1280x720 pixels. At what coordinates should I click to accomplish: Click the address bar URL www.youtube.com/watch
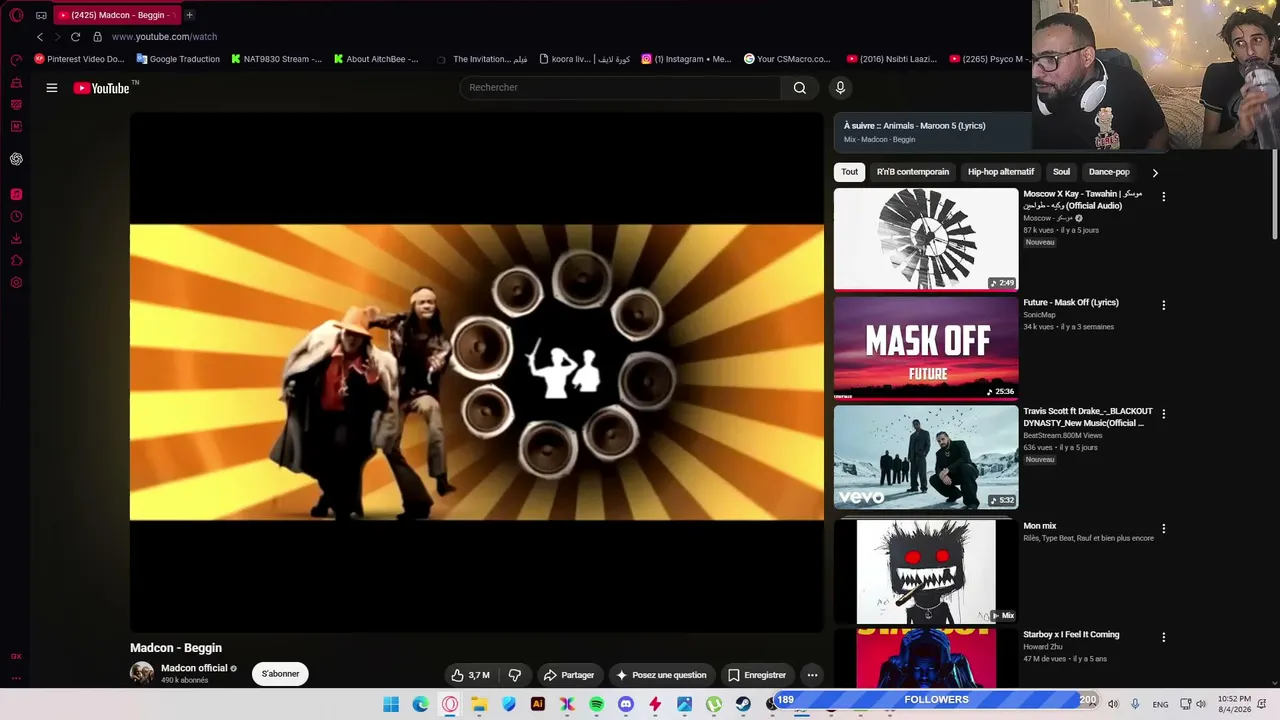[164, 37]
